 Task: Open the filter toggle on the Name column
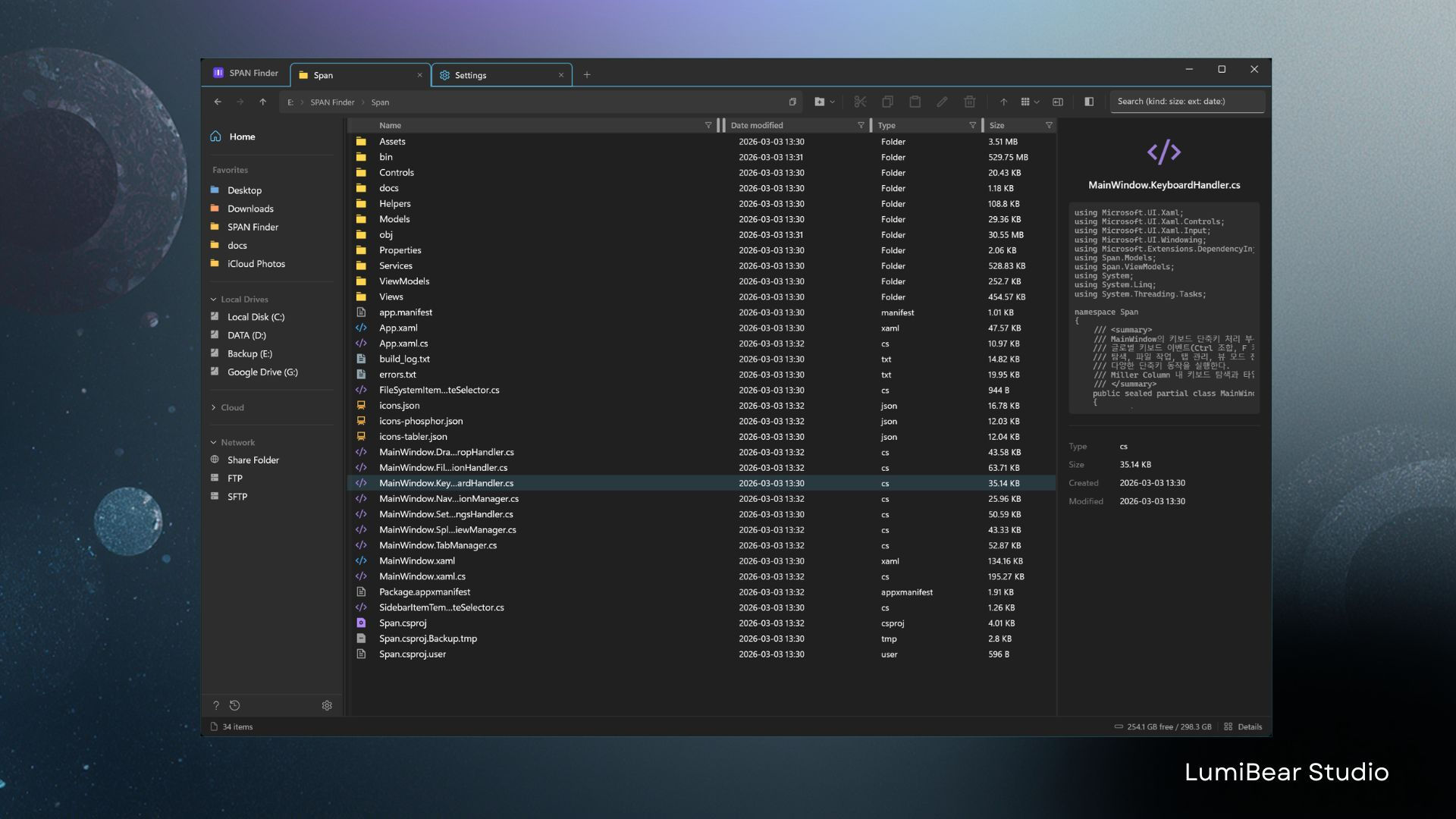(708, 125)
